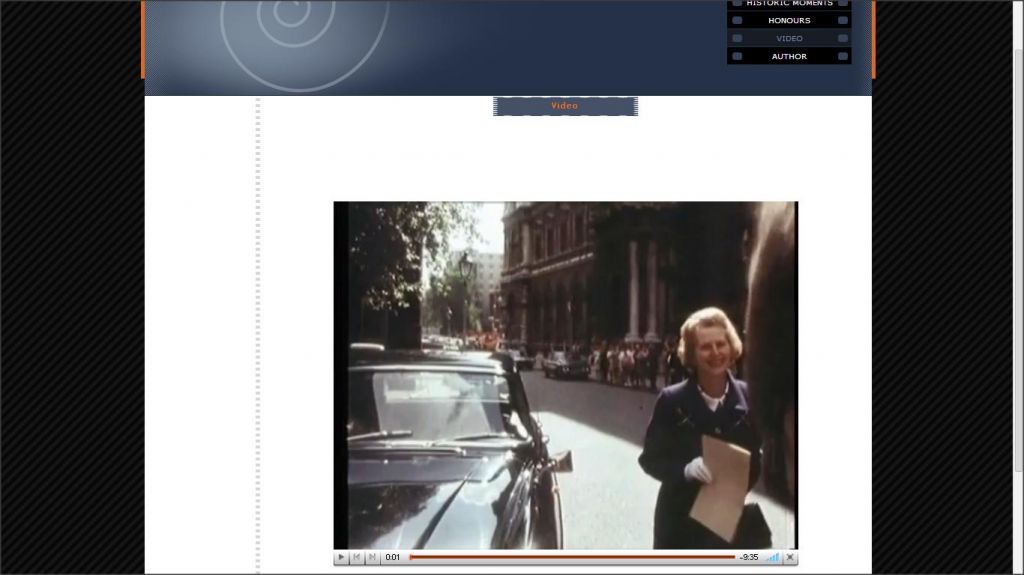Click the left film square beside VIDEO

tap(737, 38)
